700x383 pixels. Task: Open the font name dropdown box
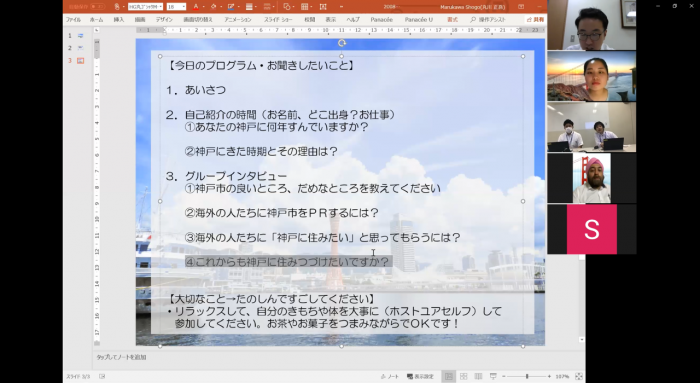tap(146, 7)
